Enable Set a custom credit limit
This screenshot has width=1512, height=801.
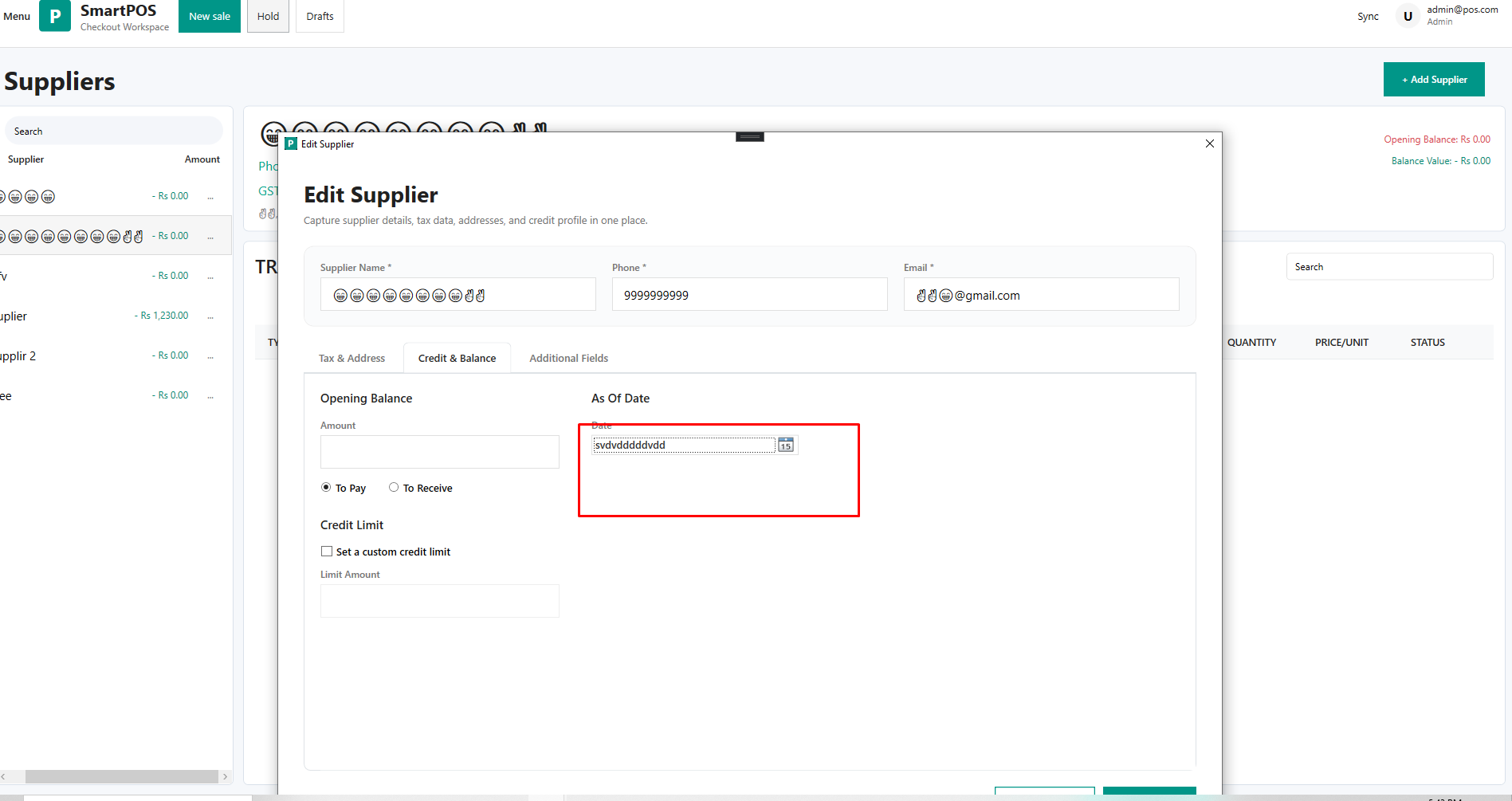[x=327, y=552]
